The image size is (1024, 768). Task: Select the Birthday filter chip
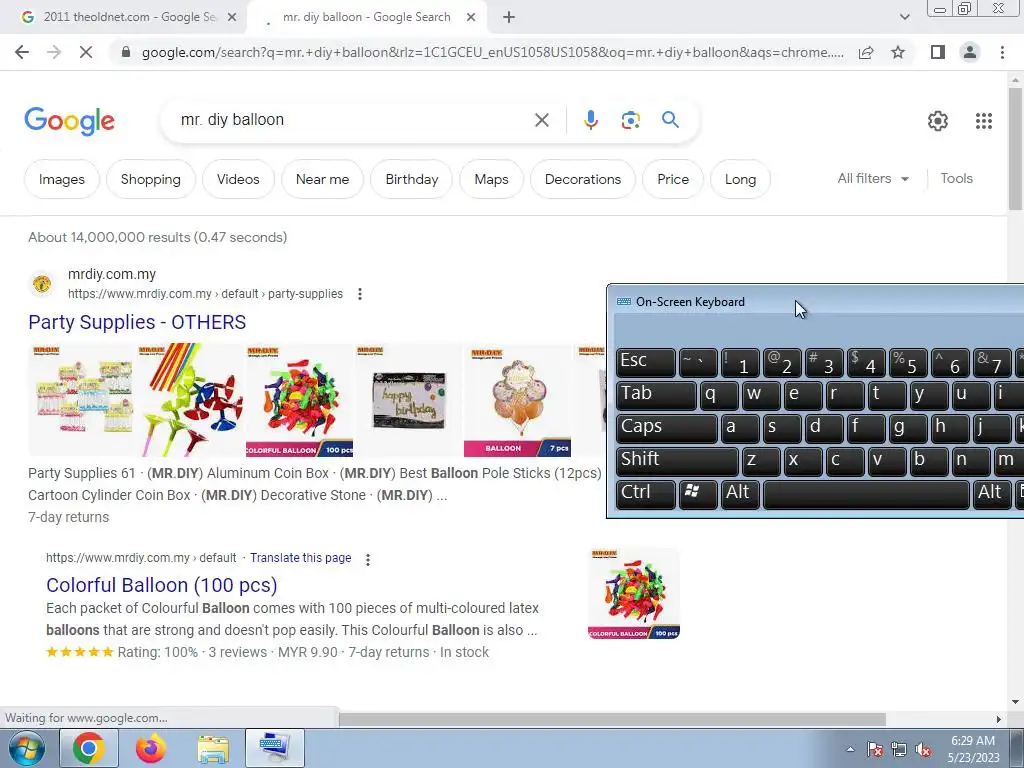tap(411, 179)
